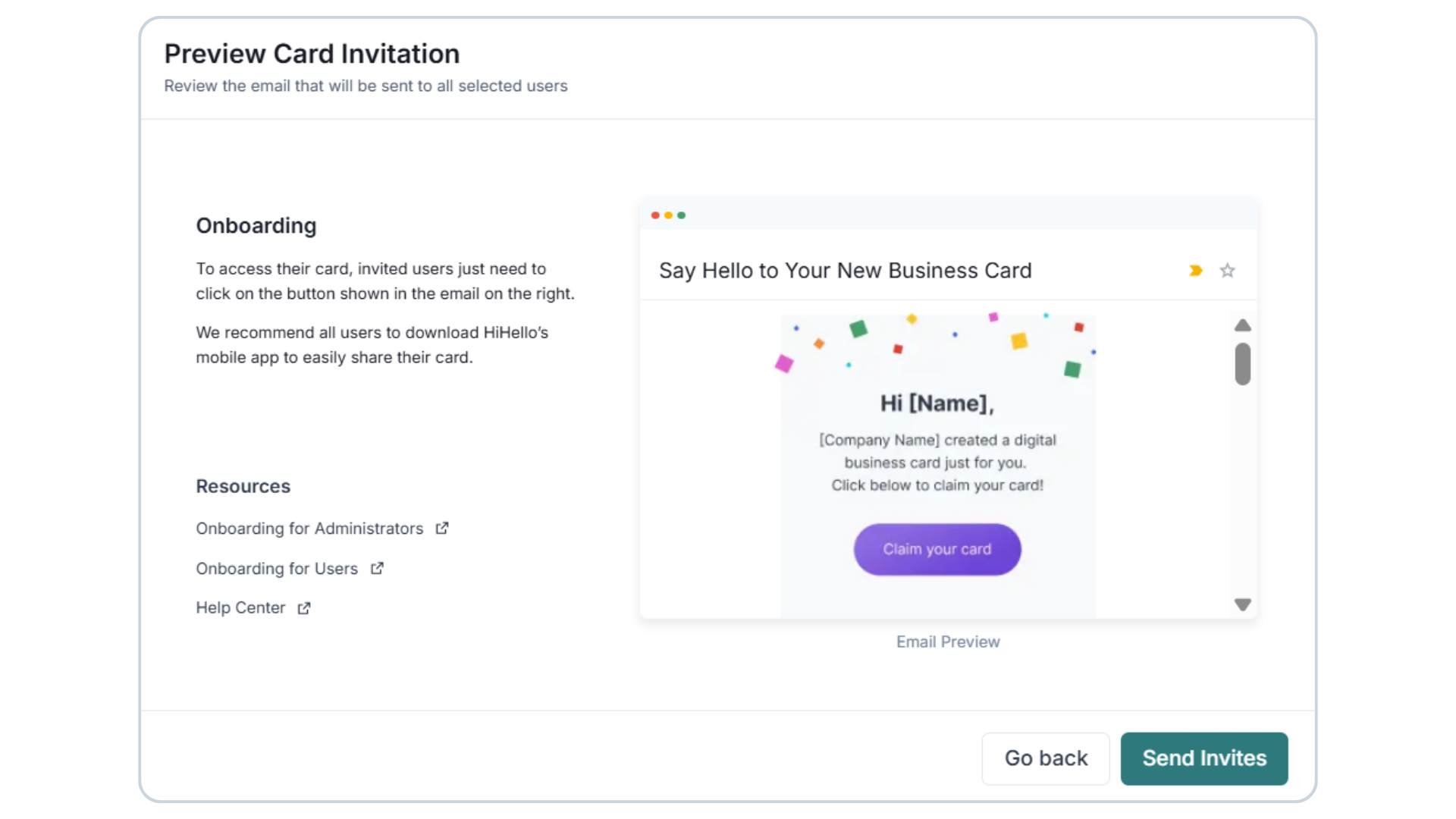Click the Send Invites button

[1204, 758]
